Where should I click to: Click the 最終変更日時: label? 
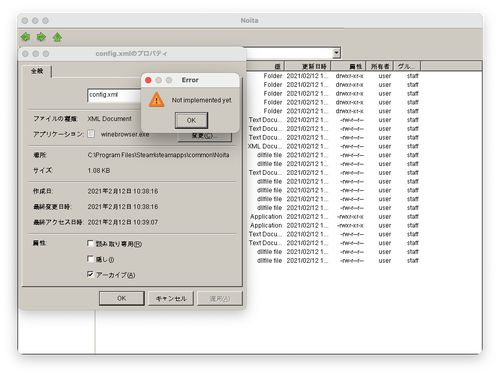(x=52, y=207)
